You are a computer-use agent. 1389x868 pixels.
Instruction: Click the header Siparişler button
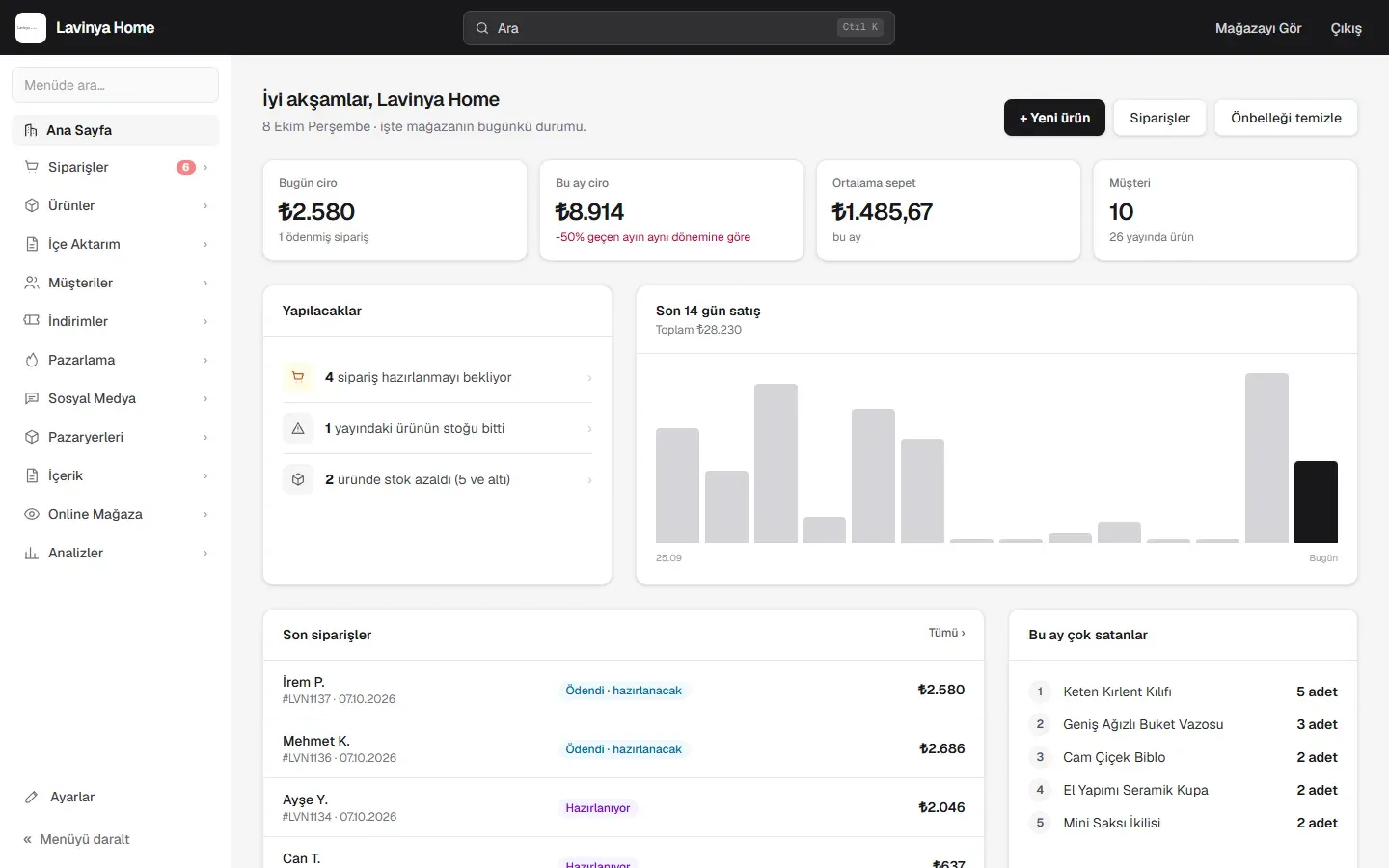(x=1159, y=118)
